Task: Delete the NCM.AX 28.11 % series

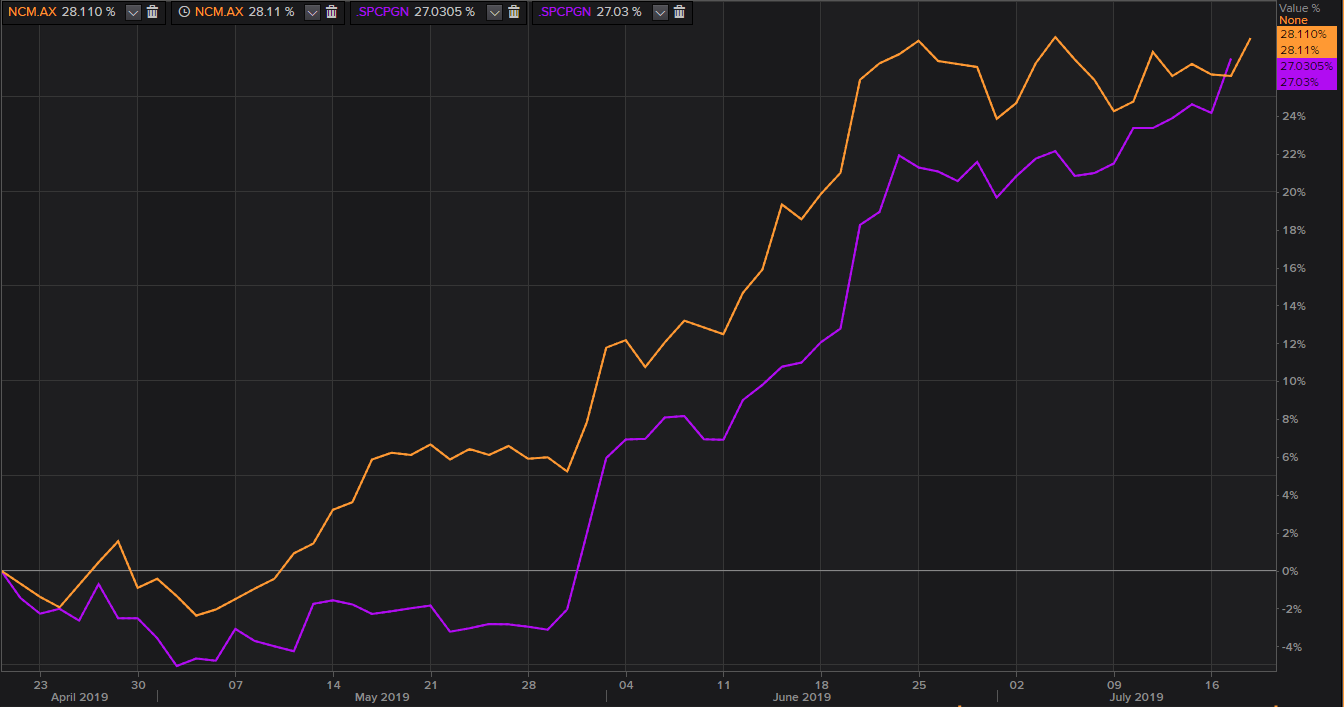Action: point(331,12)
